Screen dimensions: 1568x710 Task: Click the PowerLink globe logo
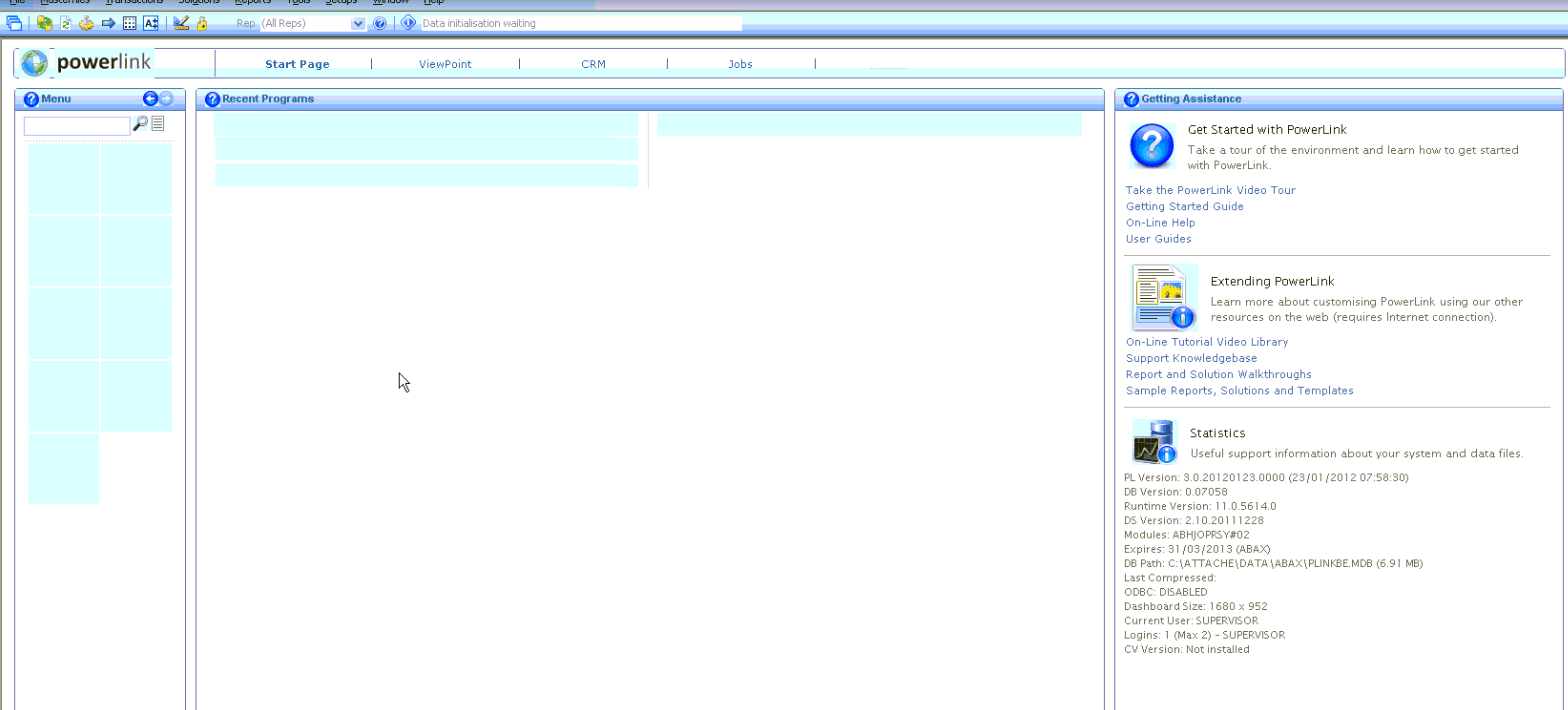click(x=34, y=63)
